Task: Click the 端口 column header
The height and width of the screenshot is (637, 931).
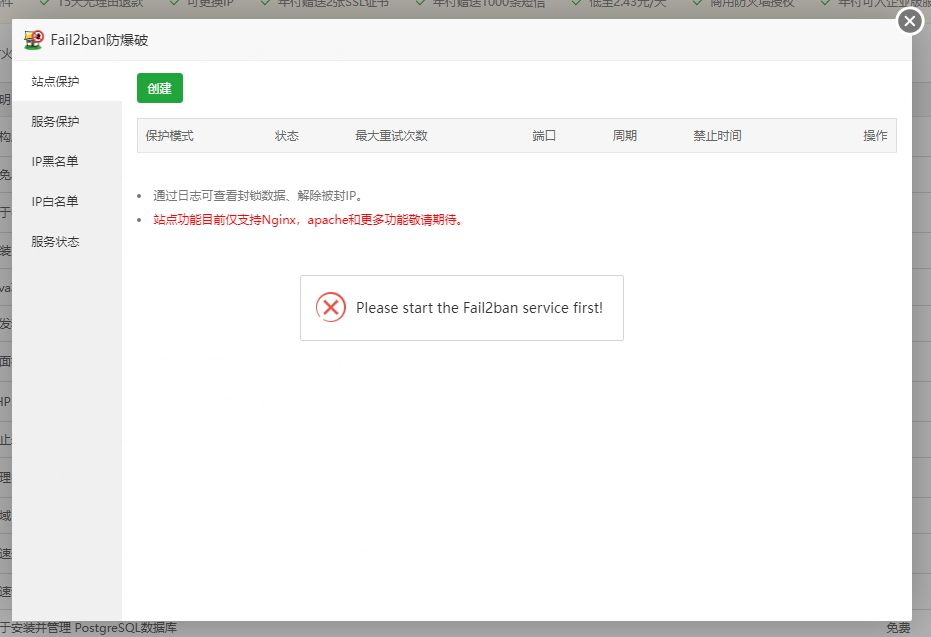Action: 544,136
